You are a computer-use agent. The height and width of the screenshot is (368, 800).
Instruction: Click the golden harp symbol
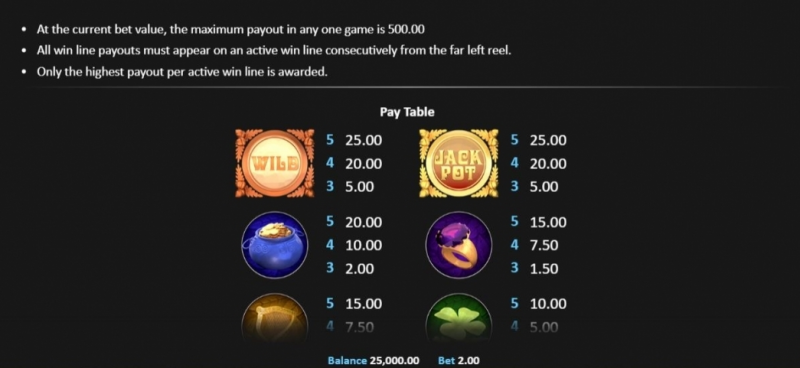click(275, 317)
